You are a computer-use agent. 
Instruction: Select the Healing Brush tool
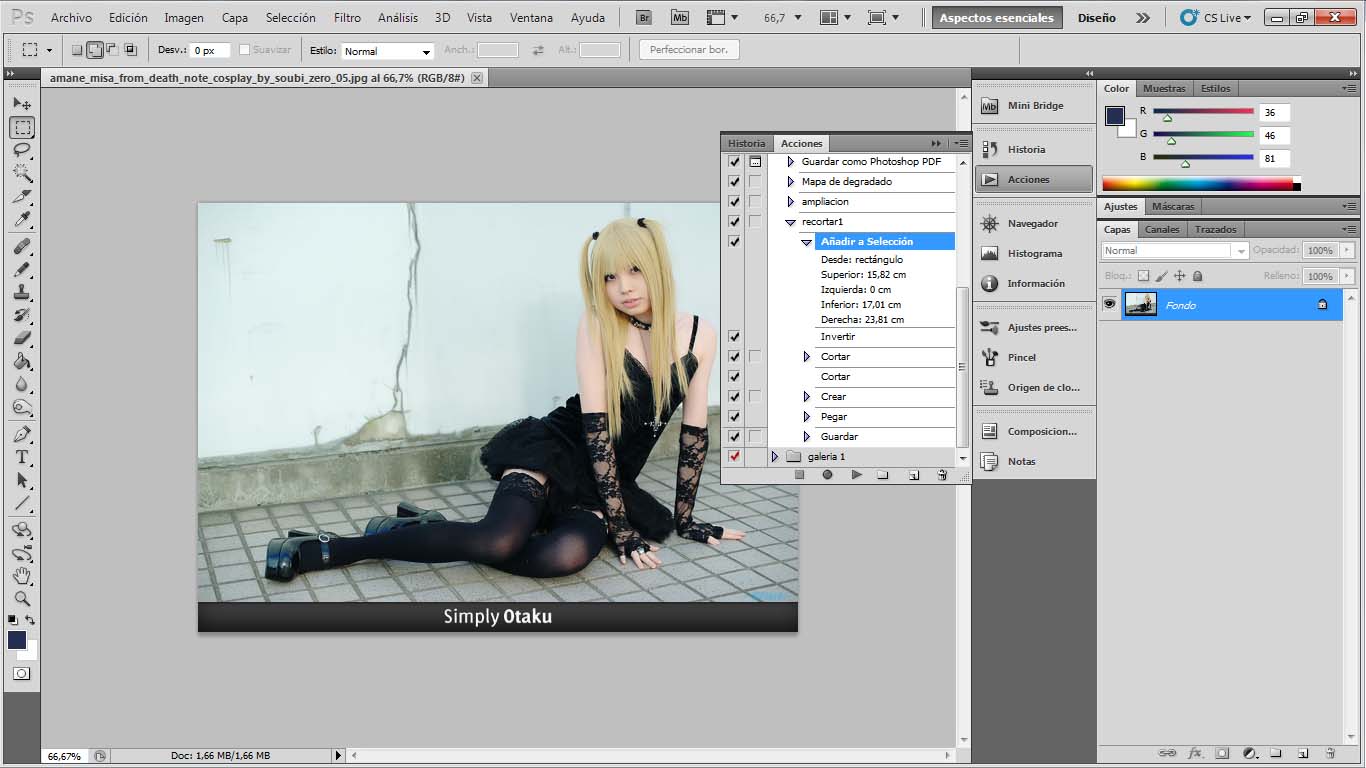22,246
